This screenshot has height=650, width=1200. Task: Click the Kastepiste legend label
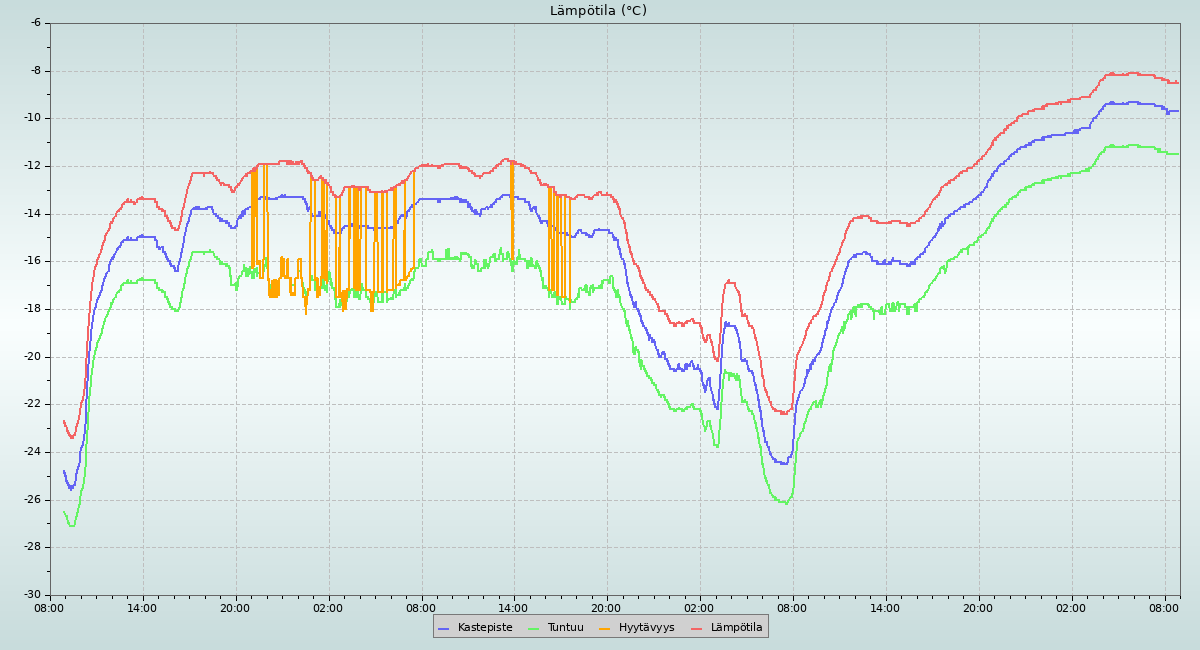pos(485,627)
